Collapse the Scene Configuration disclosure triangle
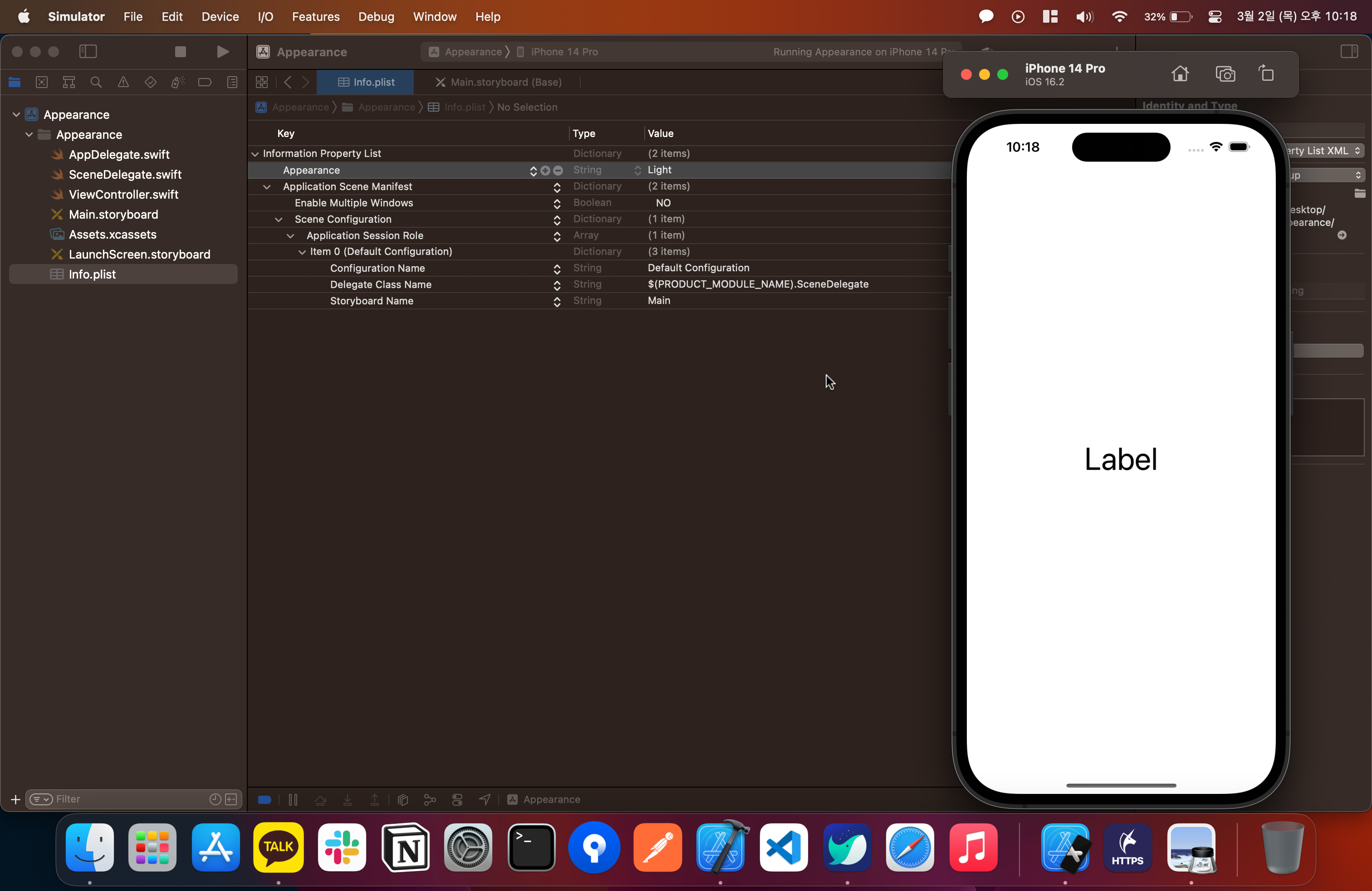The height and width of the screenshot is (891, 1372). click(279, 220)
